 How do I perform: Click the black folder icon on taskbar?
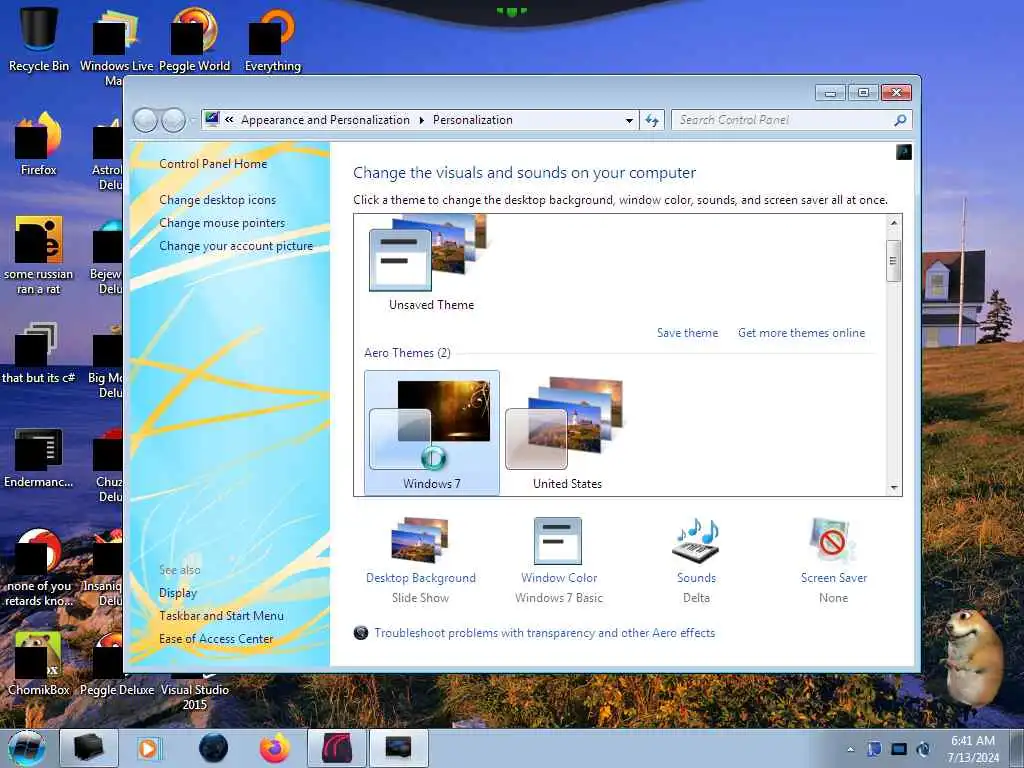(89, 748)
